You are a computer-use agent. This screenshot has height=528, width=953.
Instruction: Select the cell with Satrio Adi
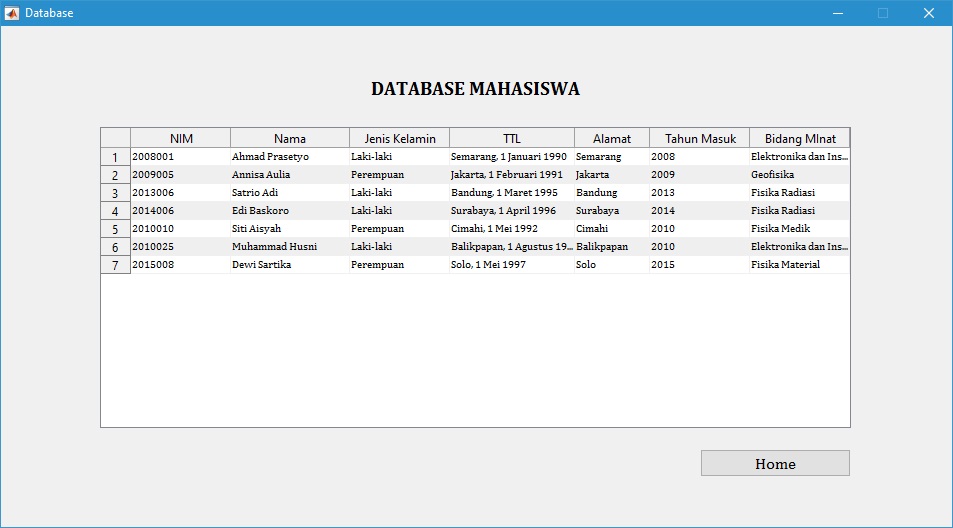click(289, 193)
